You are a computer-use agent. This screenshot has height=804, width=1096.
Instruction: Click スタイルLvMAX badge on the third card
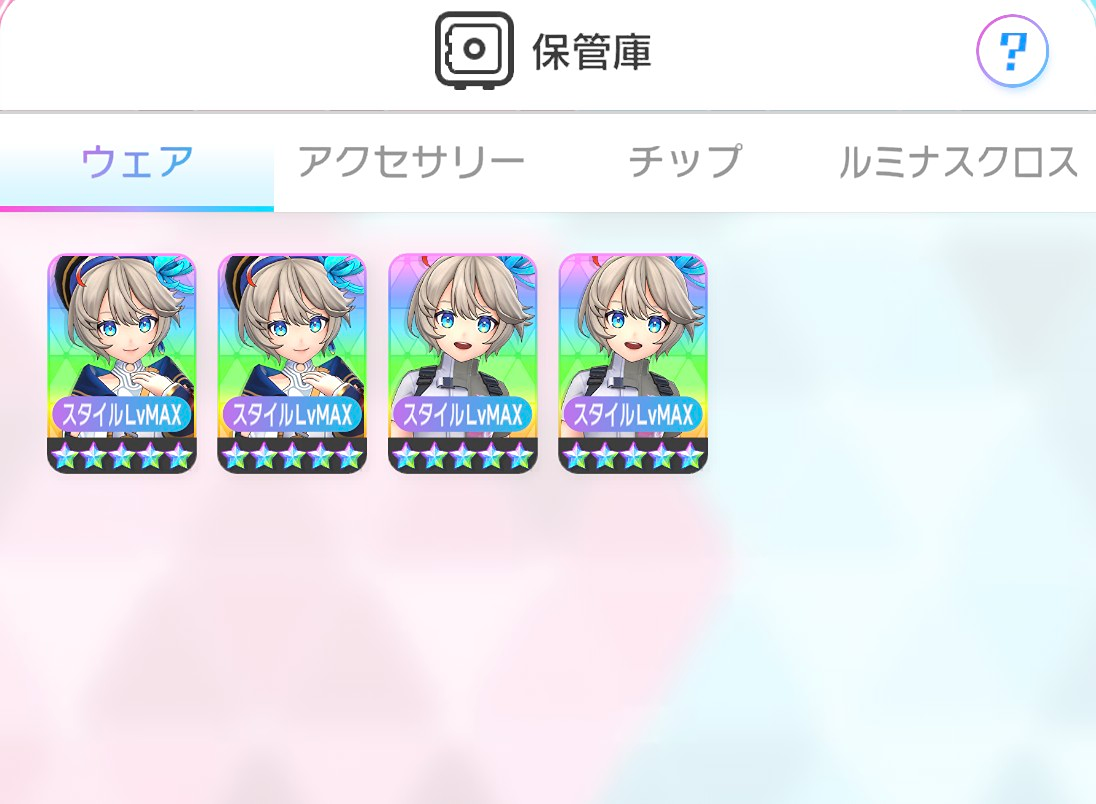[463, 415]
